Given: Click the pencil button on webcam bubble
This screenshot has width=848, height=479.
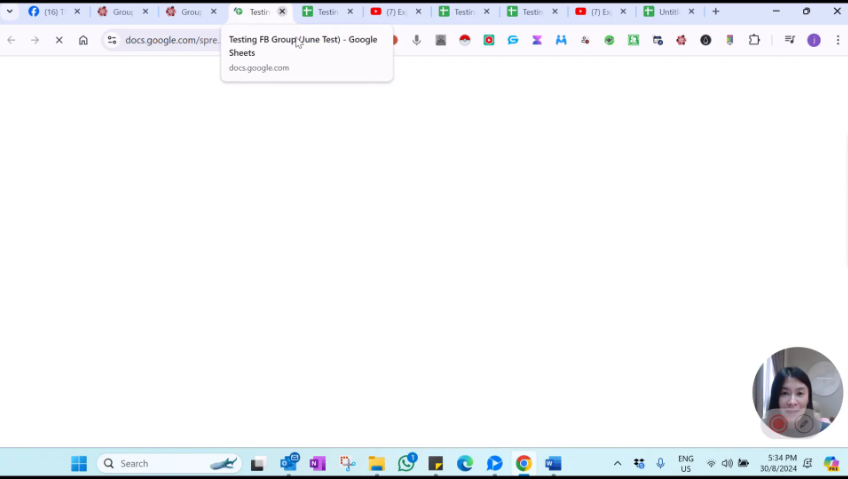Looking at the screenshot, I should pyautogui.click(x=804, y=424).
